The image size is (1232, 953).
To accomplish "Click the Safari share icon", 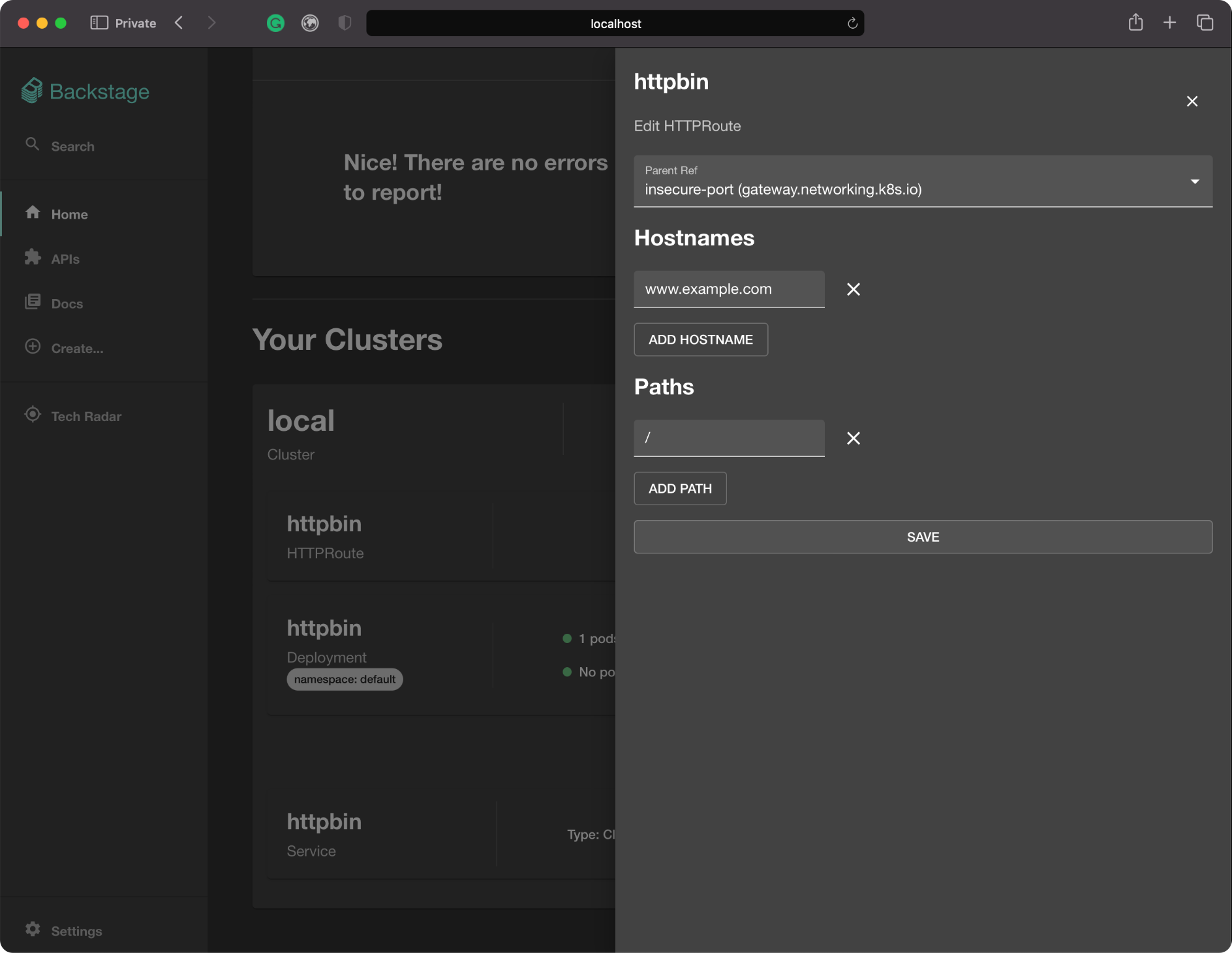I will point(1135,23).
